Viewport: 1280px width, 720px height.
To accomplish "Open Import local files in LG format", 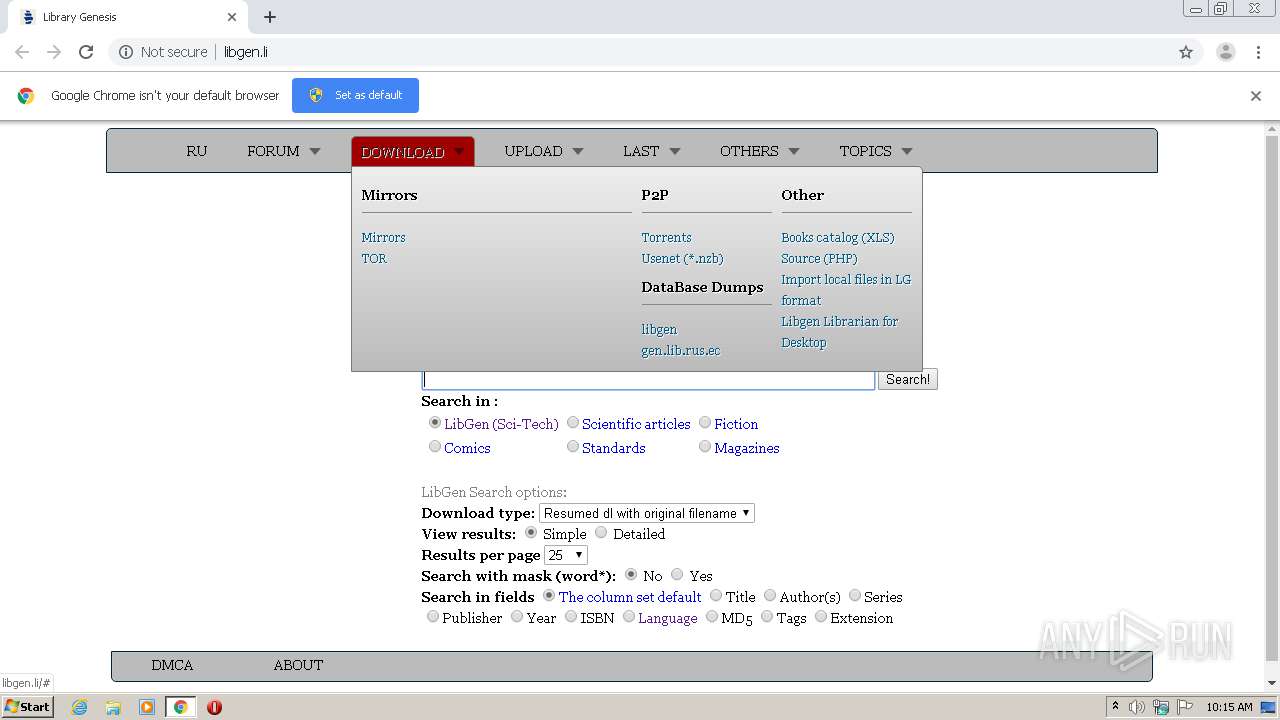I will (x=846, y=290).
